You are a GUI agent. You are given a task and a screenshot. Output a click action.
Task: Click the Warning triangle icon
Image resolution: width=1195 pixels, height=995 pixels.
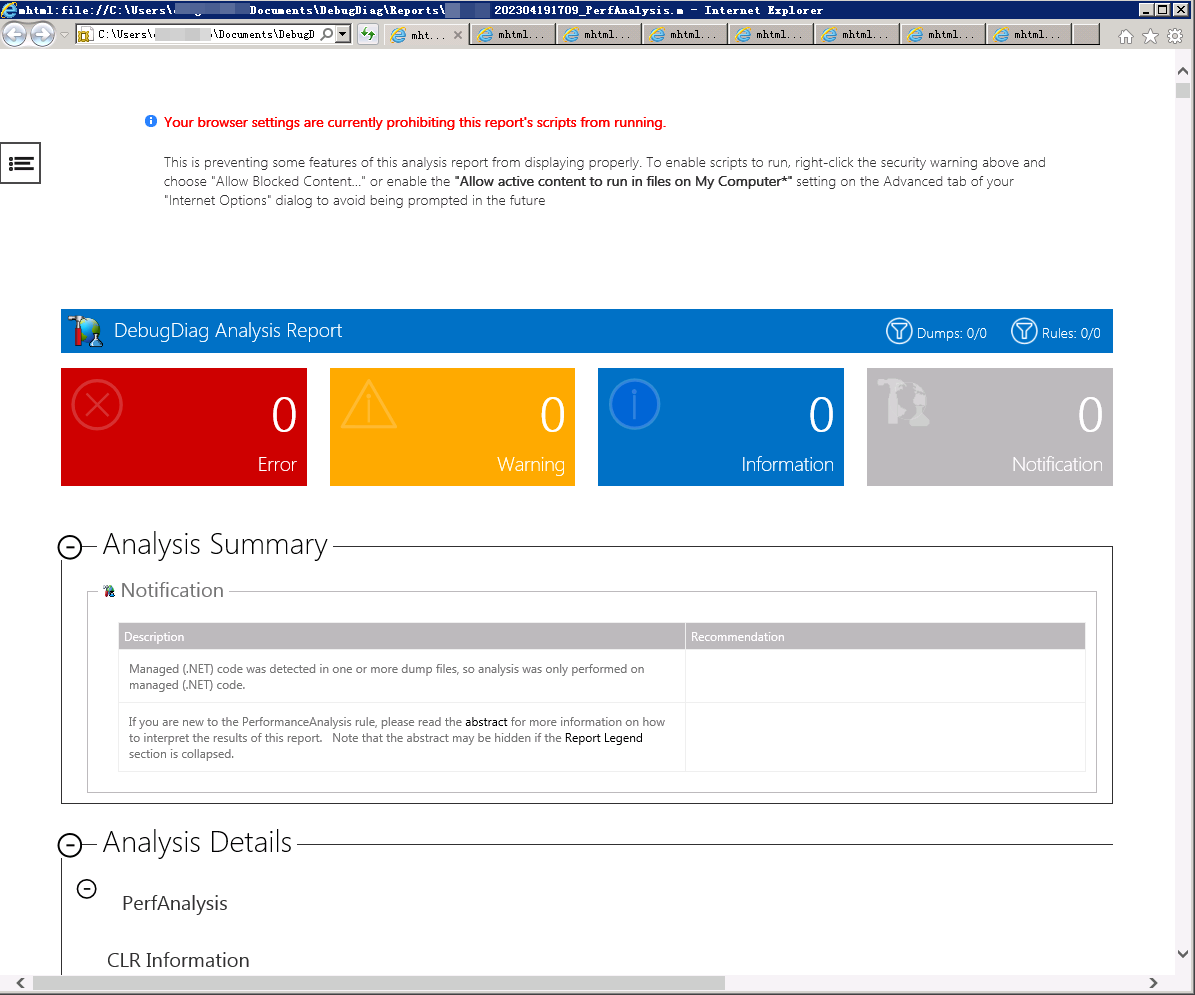[x=369, y=404]
